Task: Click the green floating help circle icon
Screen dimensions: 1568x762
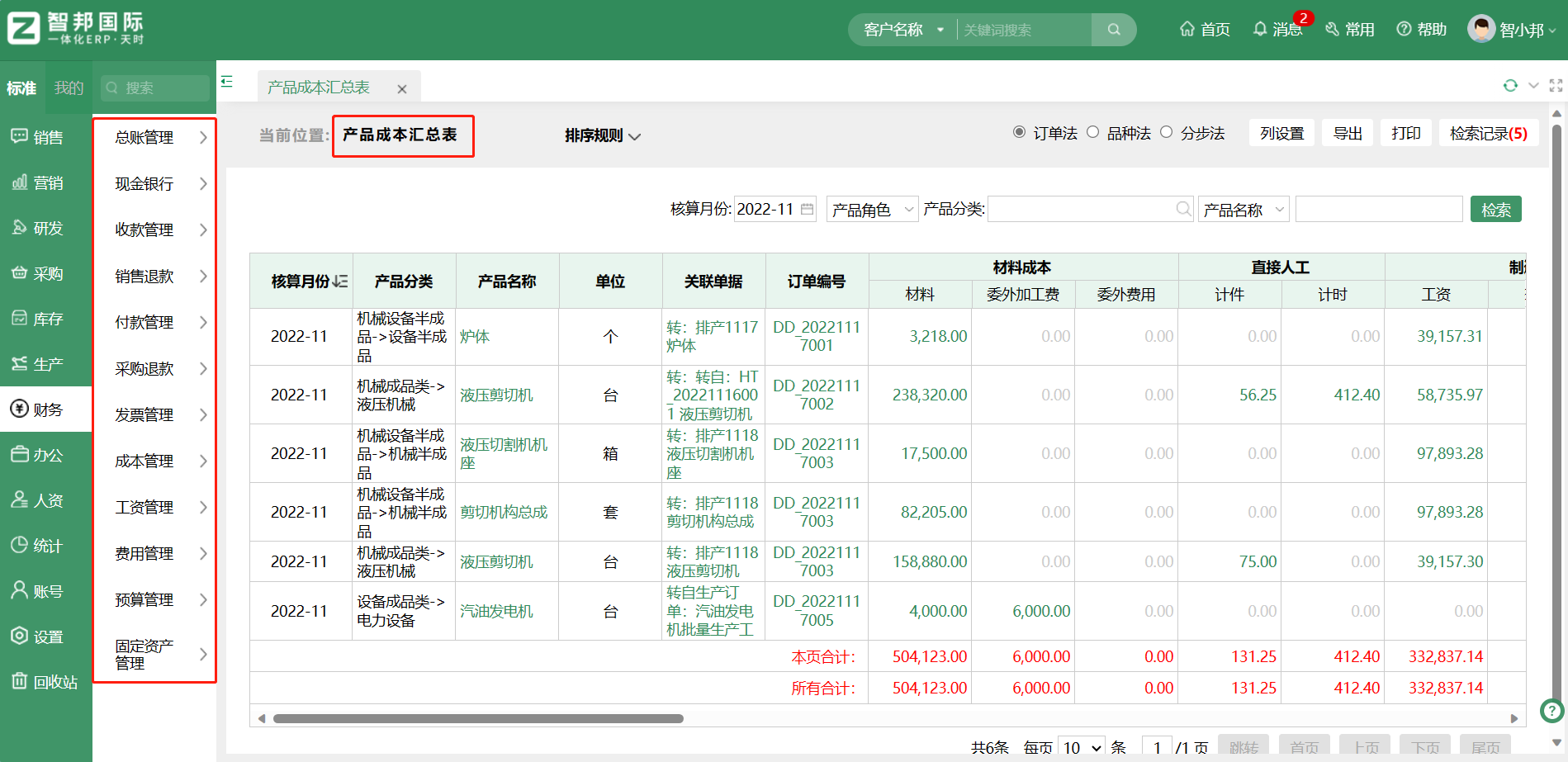Action: pos(1552,710)
